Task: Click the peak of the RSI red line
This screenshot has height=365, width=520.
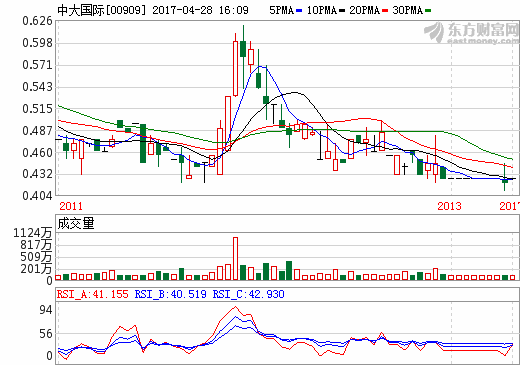Action: click(x=235, y=306)
